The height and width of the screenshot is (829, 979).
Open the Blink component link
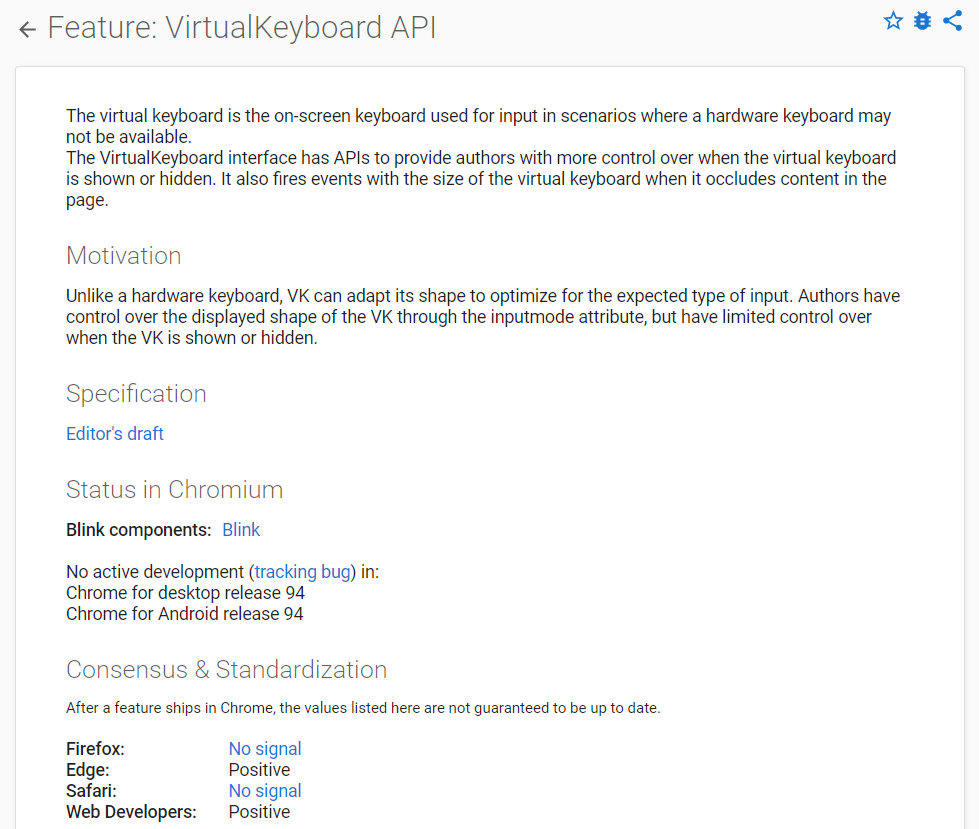tap(241, 530)
